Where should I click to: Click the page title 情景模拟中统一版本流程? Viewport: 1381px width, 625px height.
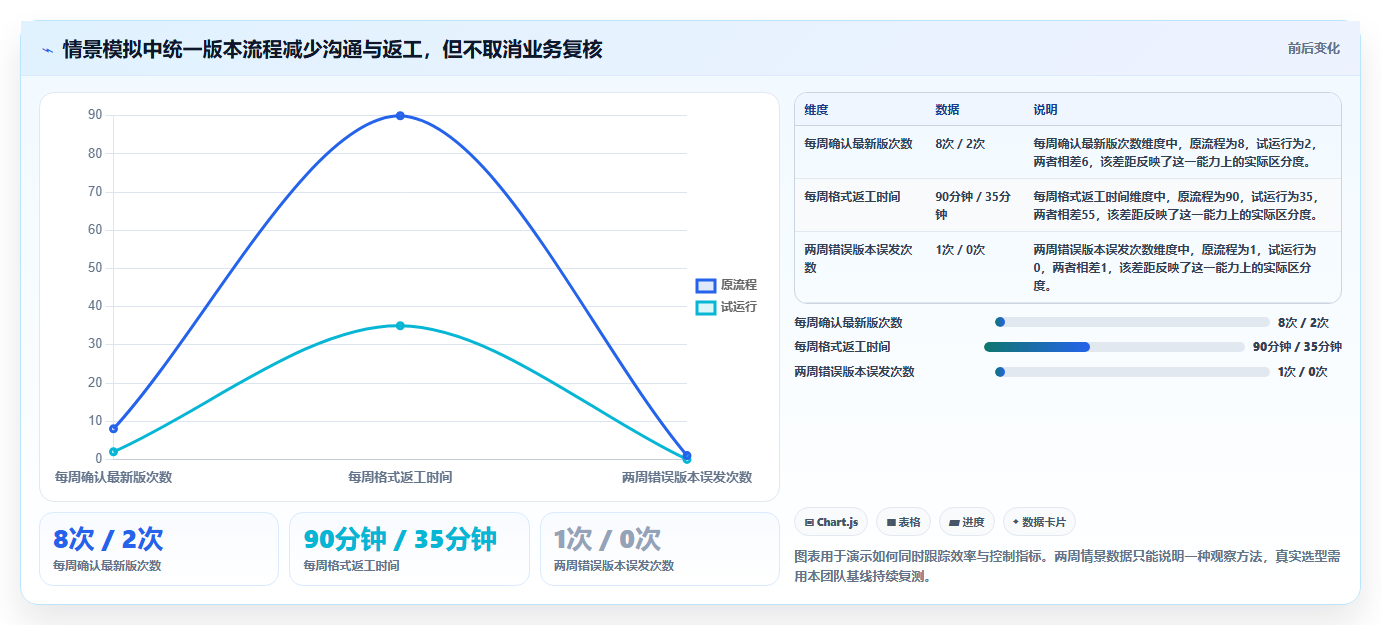coord(332,50)
